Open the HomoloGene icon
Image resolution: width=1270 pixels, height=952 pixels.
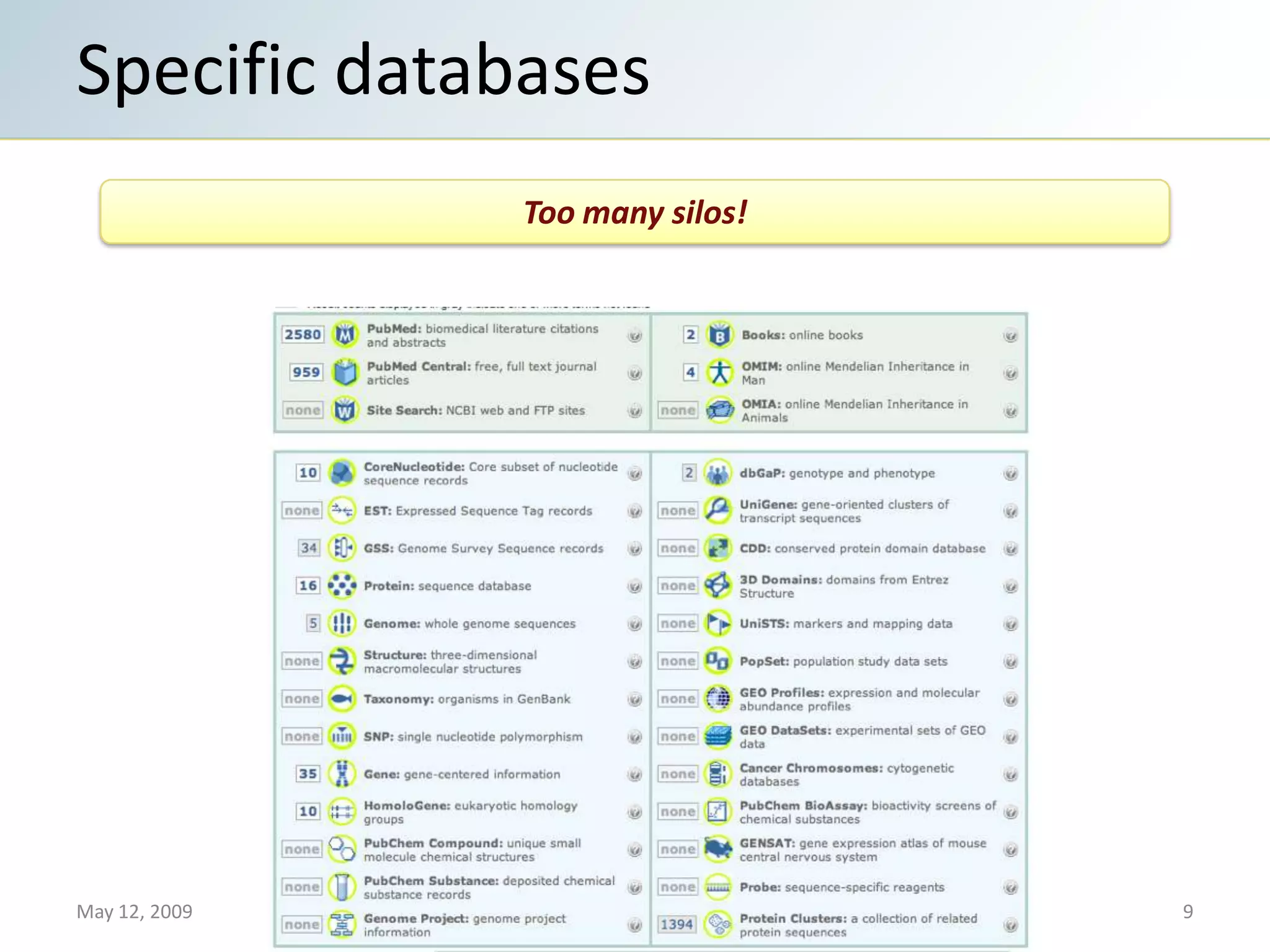pyautogui.click(x=342, y=812)
